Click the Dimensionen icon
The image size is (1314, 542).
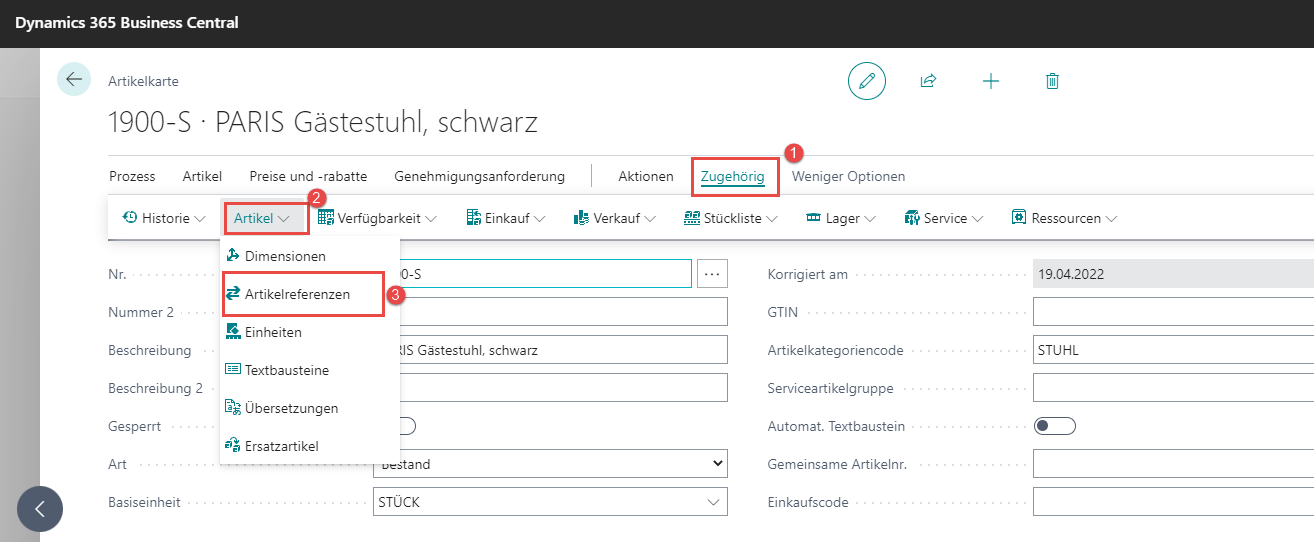[233, 256]
